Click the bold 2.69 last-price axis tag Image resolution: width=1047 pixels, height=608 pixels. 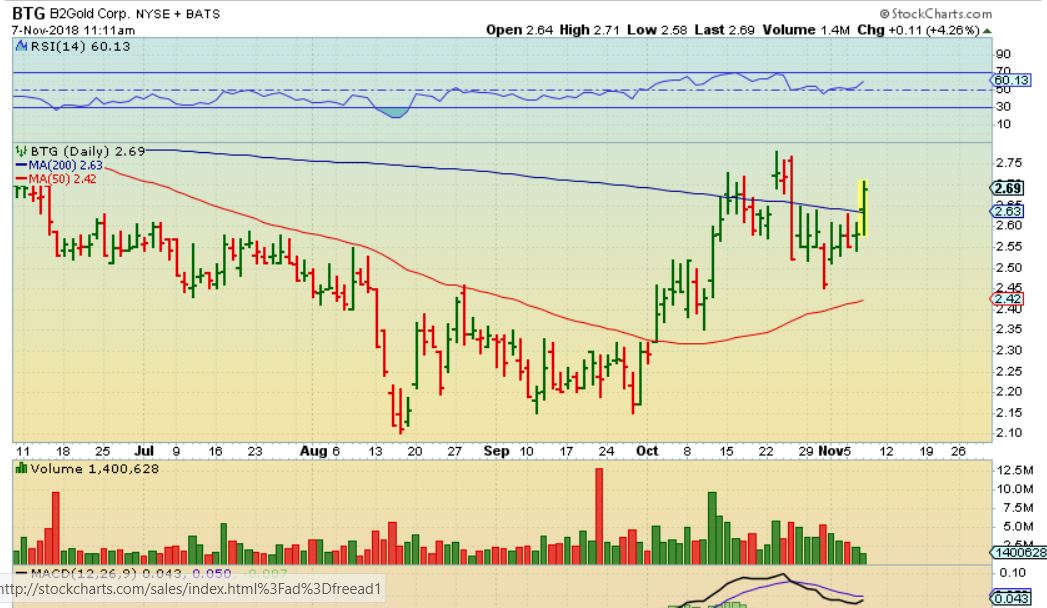coord(1007,188)
